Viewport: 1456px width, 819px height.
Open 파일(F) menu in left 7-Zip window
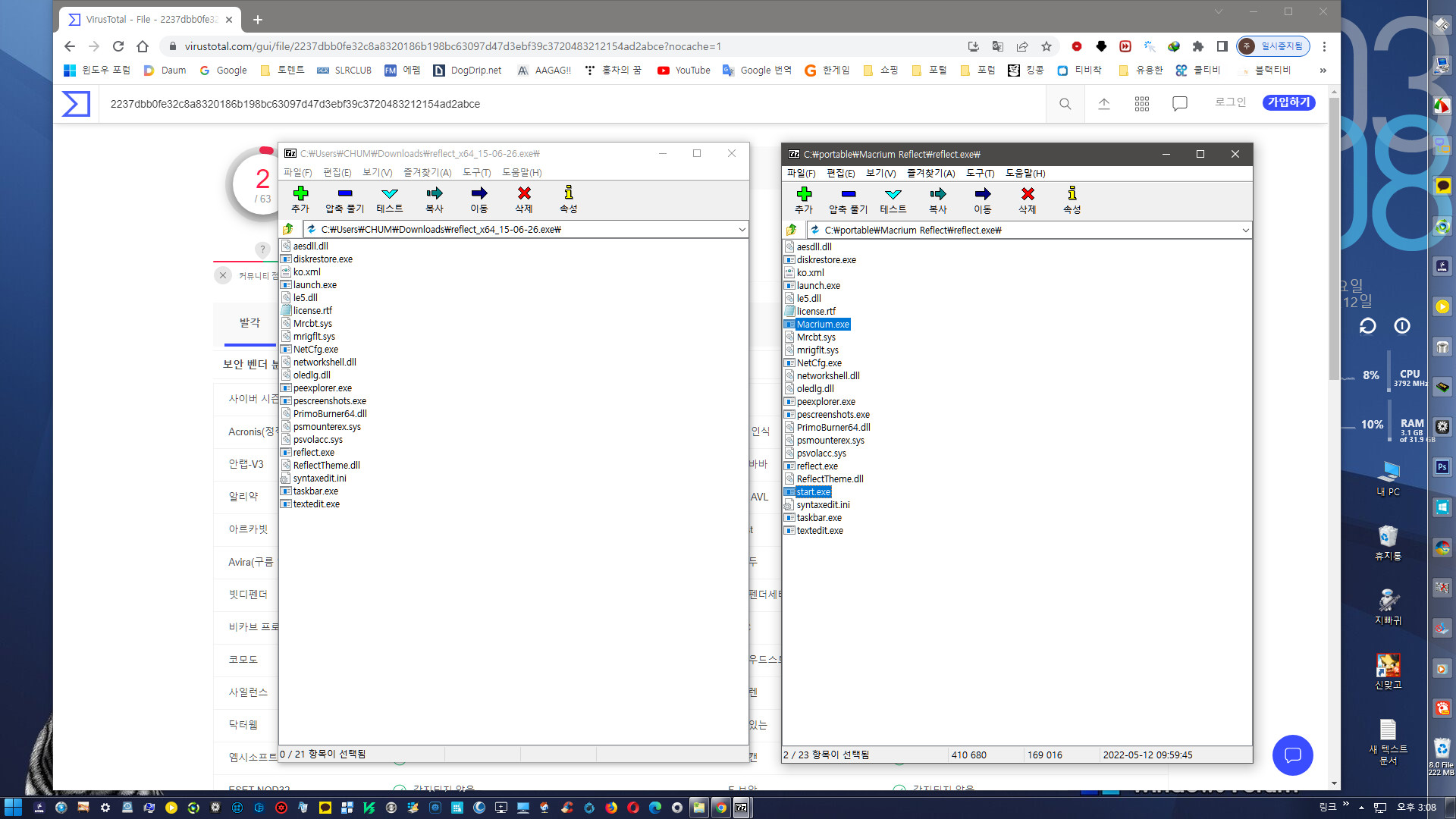(x=298, y=172)
